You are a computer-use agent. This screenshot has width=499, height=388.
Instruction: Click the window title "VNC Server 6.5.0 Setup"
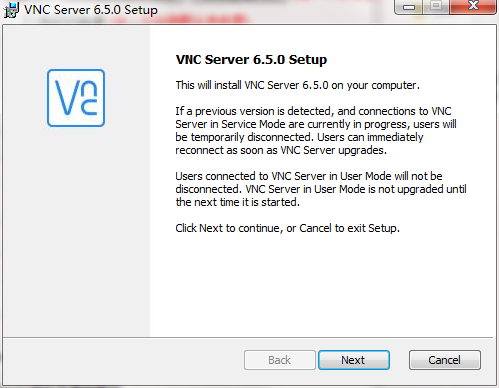click(x=91, y=10)
